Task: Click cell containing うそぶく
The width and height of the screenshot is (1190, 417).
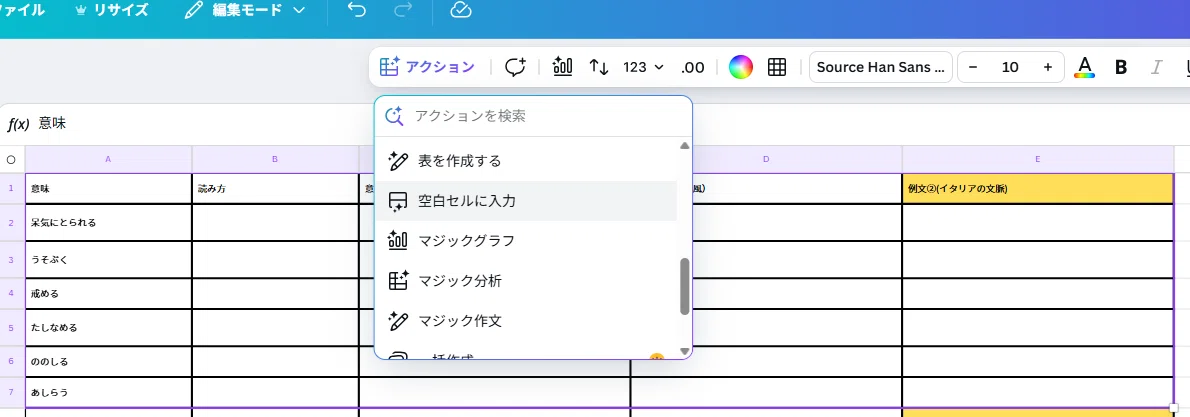Action: pos(109,260)
